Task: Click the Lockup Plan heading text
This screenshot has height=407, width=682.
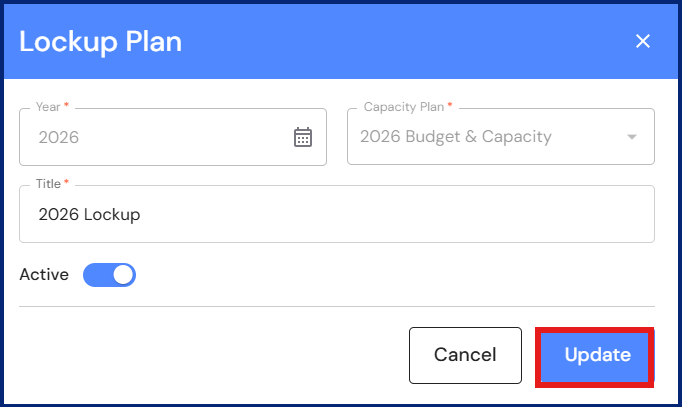Action: pyautogui.click(x=100, y=42)
